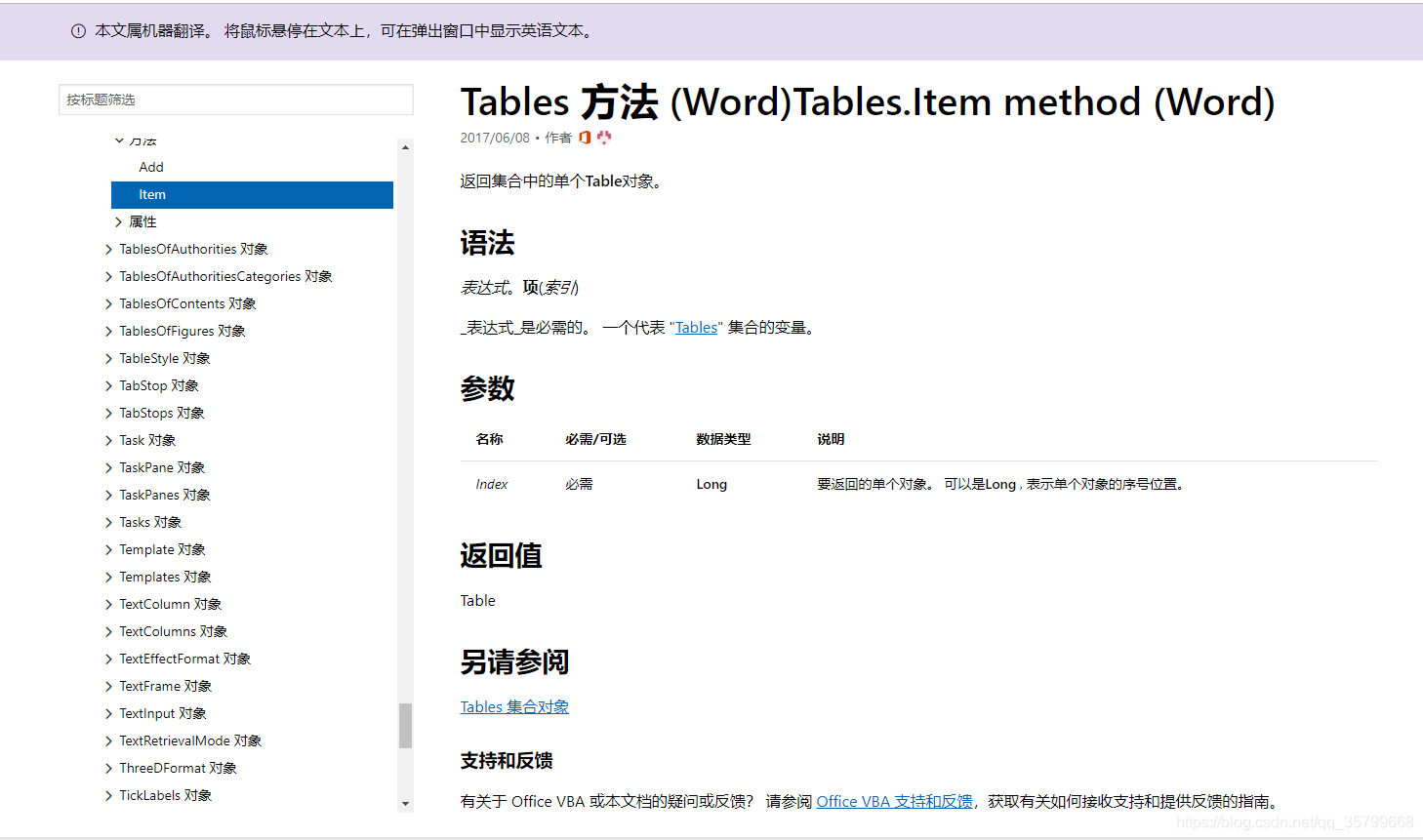Click the 必需/可选 column header

[595, 439]
